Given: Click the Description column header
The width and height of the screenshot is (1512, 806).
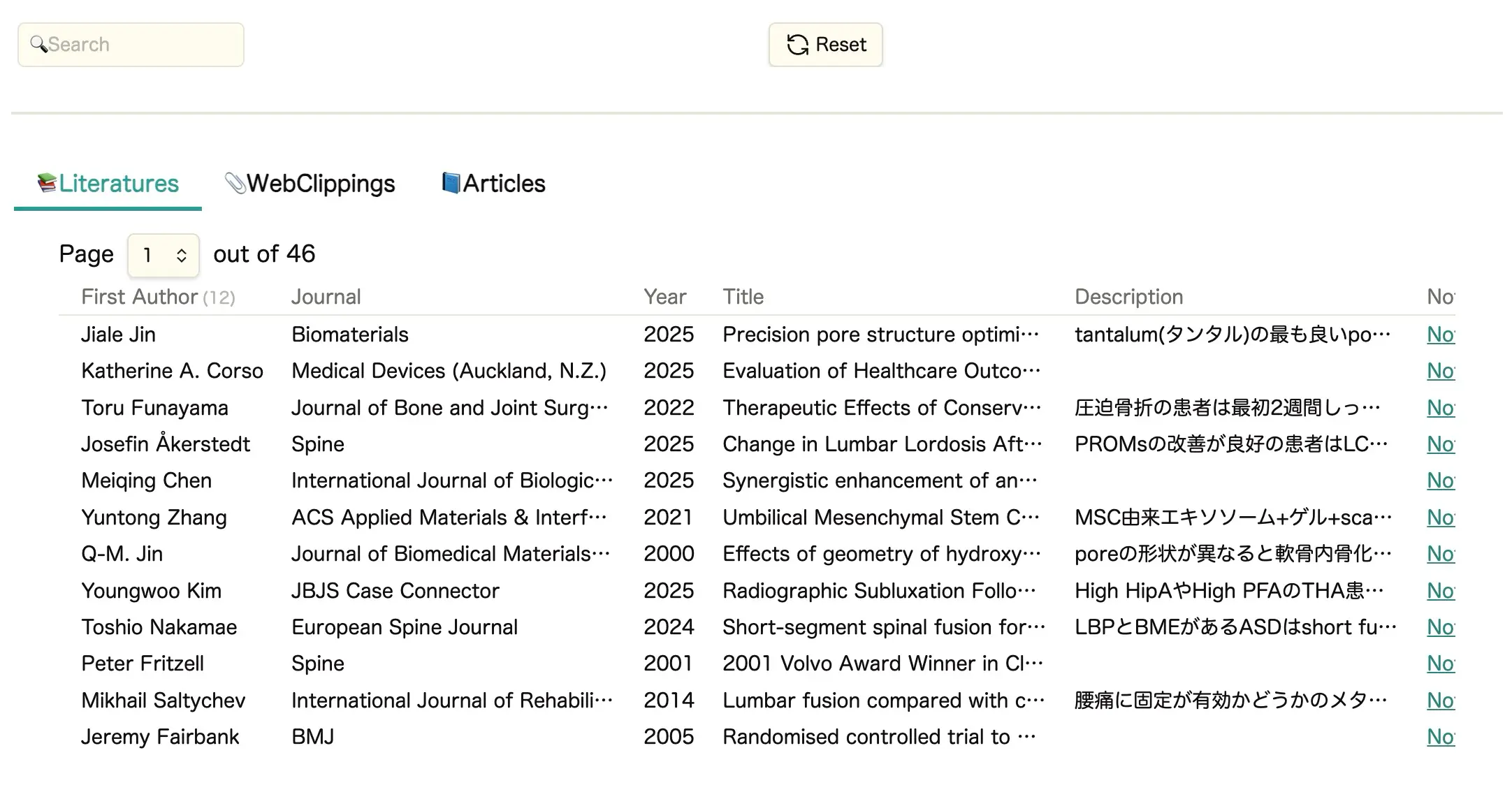Looking at the screenshot, I should pyautogui.click(x=1128, y=297).
